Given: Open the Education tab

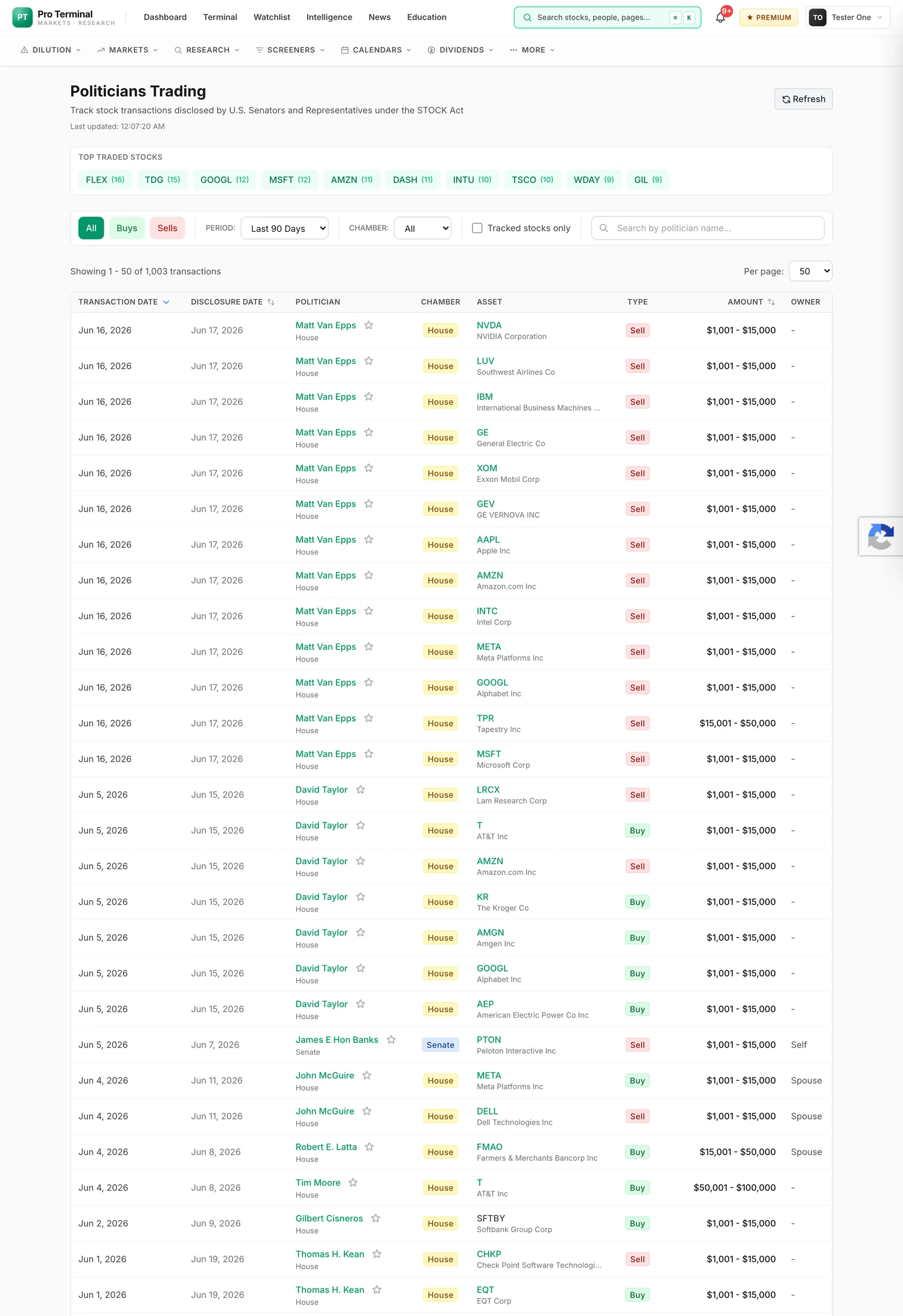Looking at the screenshot, I should [x=427, y=17].
